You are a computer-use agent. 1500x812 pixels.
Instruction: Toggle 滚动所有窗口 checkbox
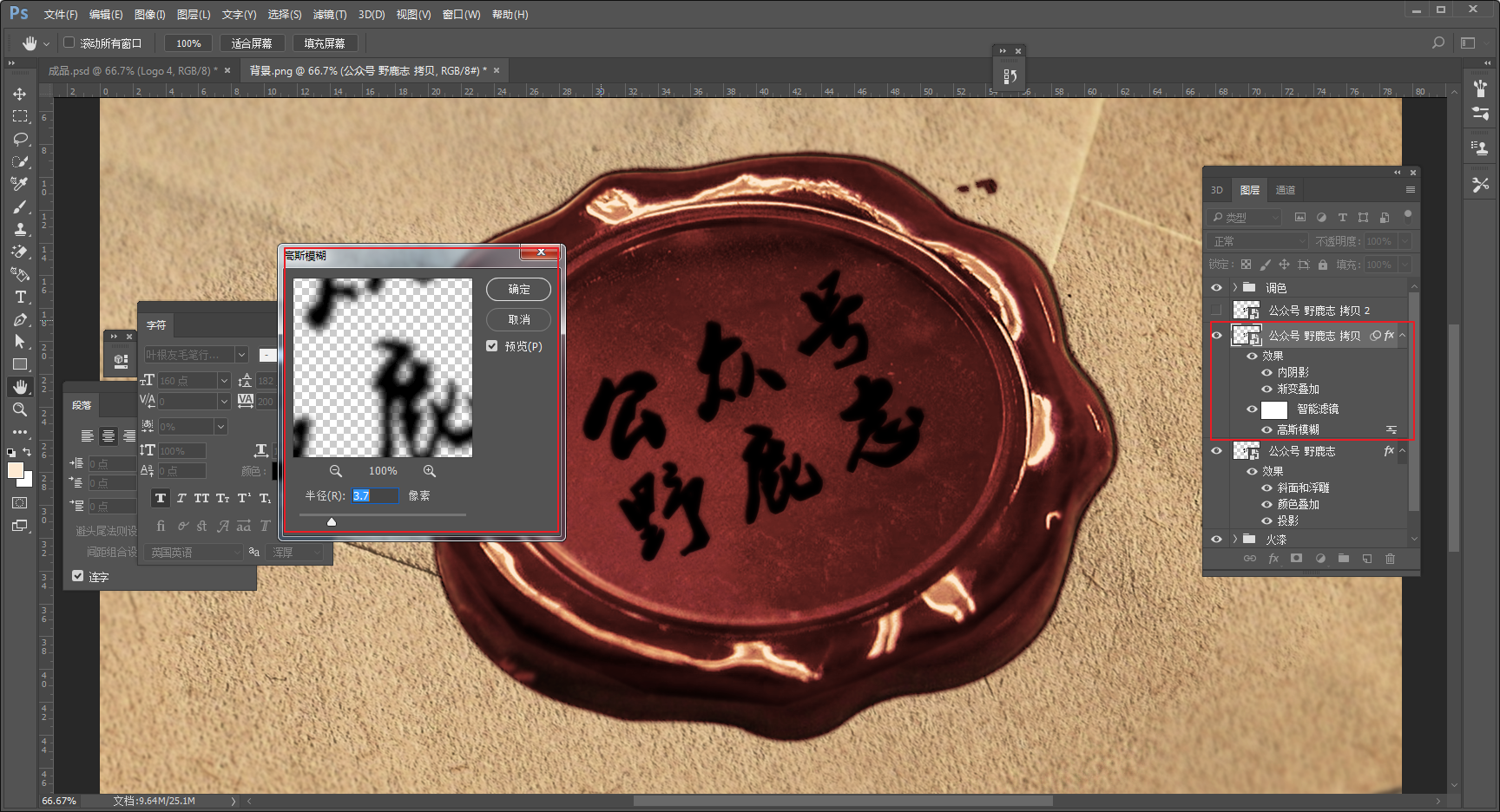pos(69,43)
